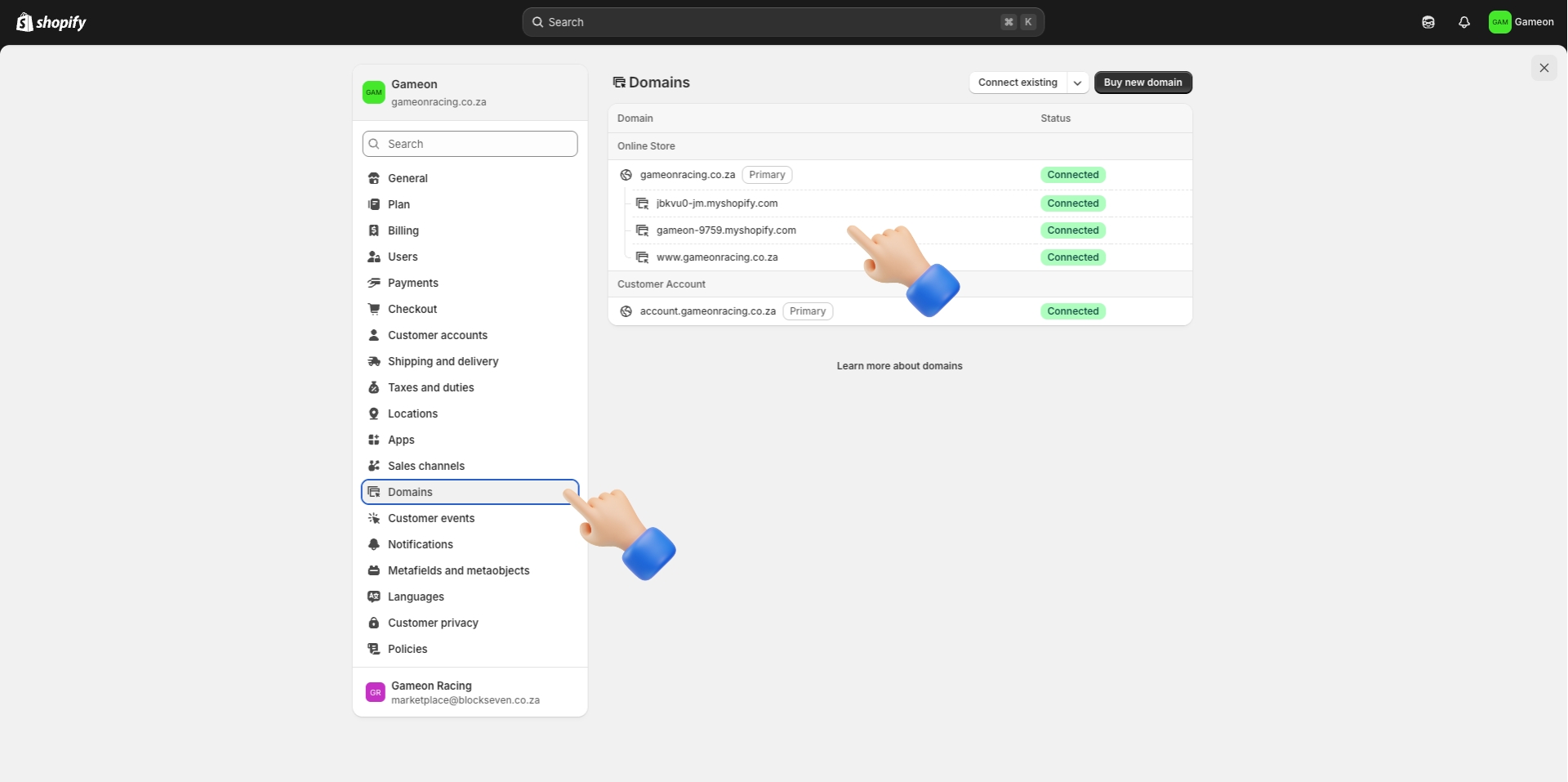Open the Sidekick assistant icon in the top bar

1428,22
